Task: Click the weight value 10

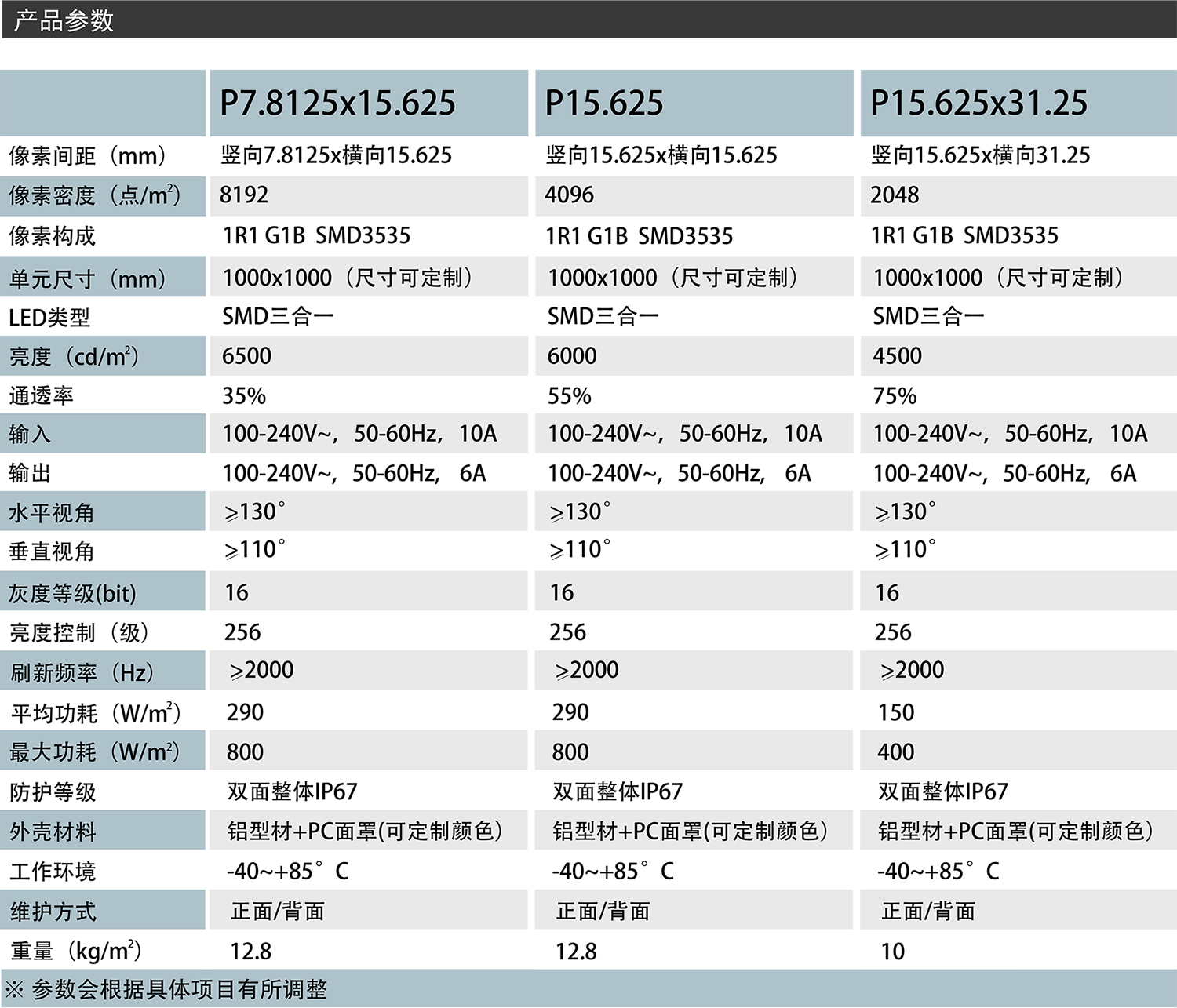Action: click(x=892, y=952)
